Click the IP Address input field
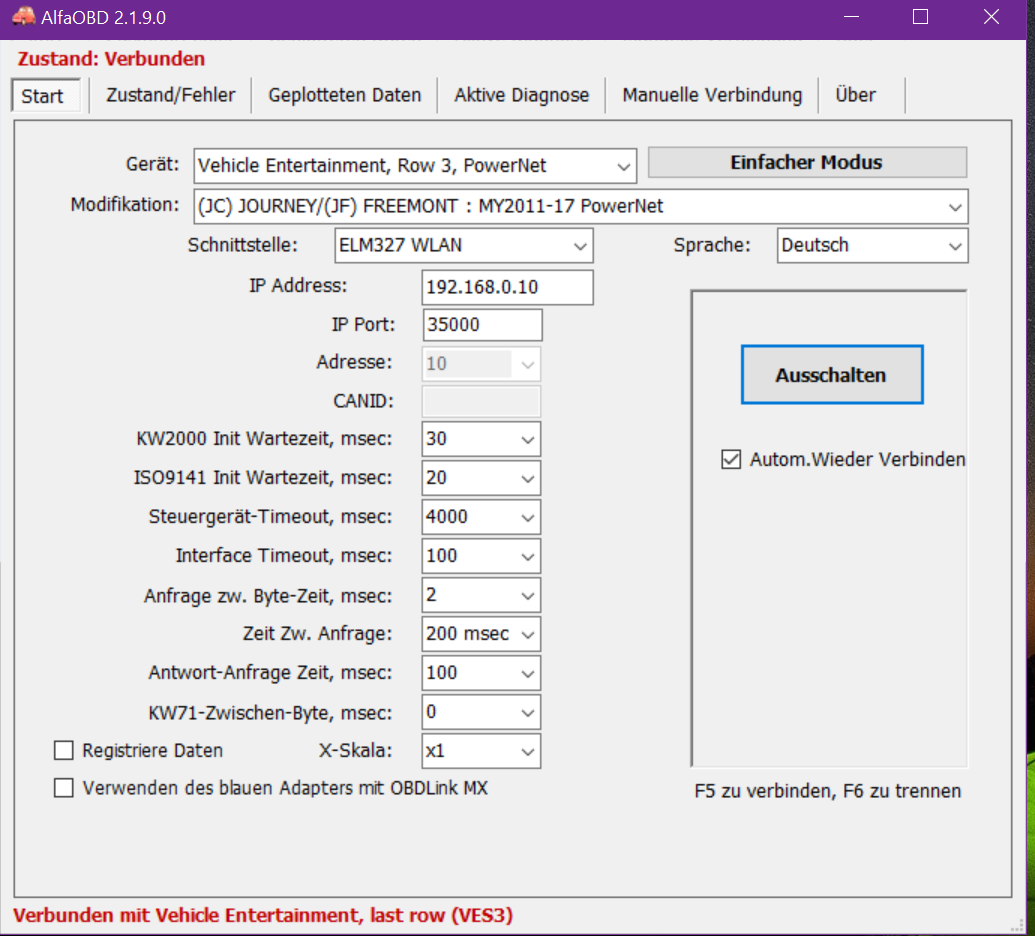This screenshot has height=936, width=1035. (x=507, y=287)
